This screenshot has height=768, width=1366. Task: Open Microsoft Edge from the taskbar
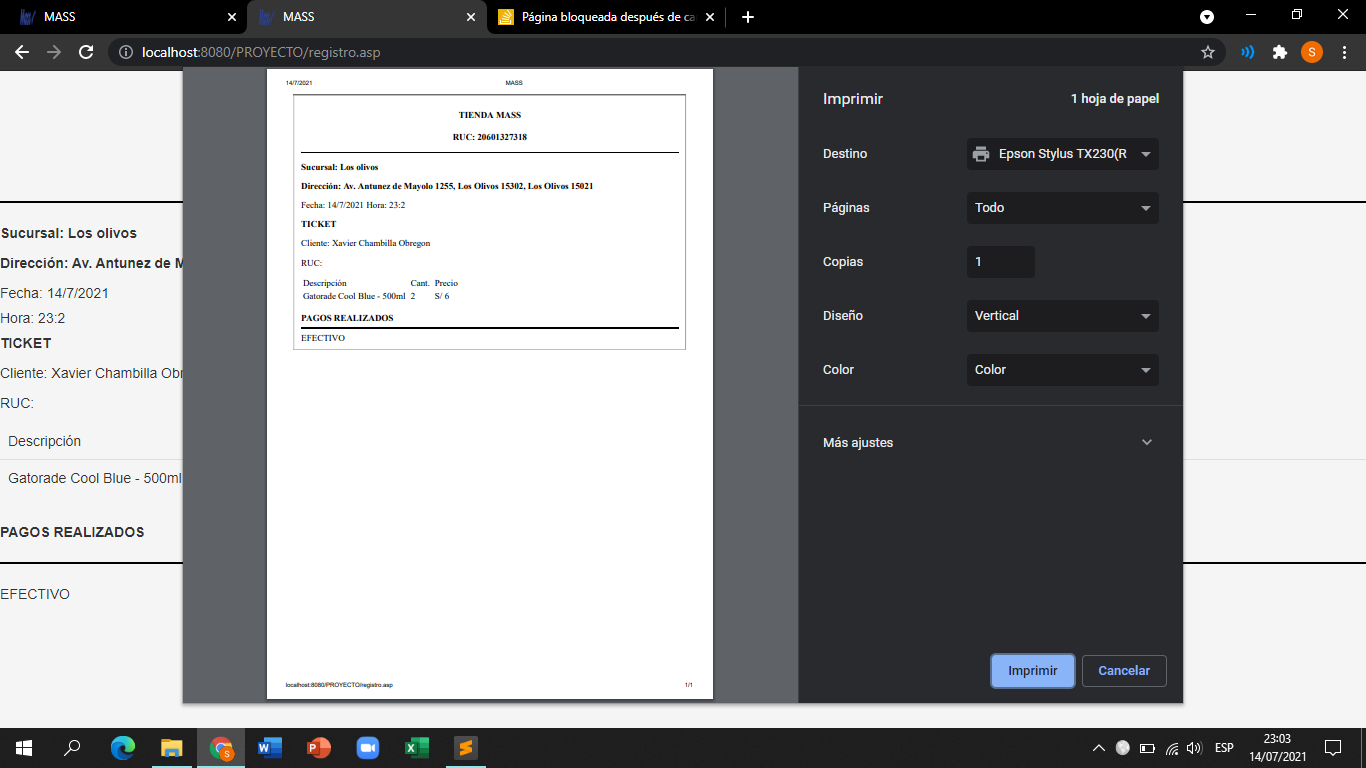[x=123, y=748]
